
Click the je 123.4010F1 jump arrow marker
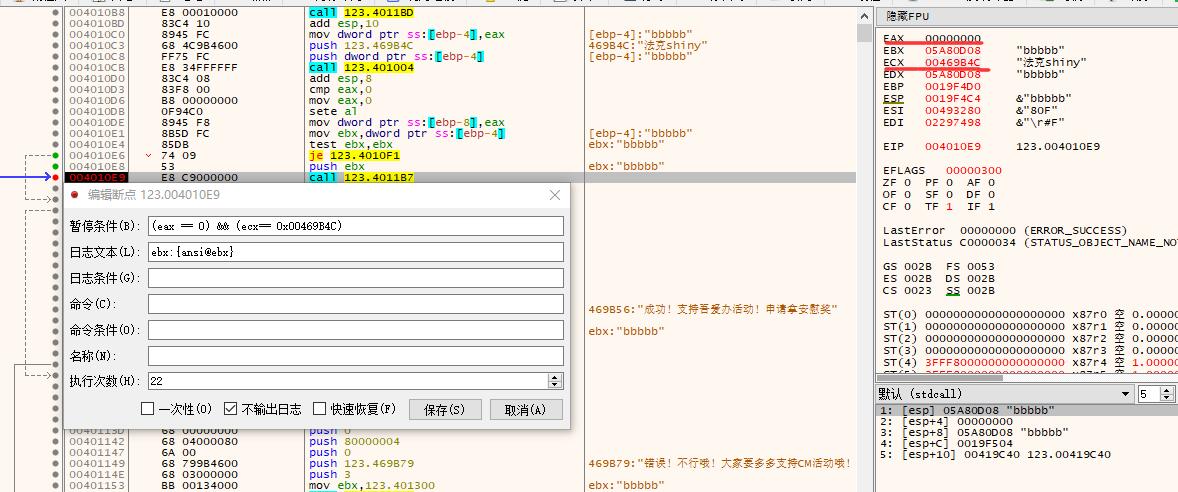(150, 156)
